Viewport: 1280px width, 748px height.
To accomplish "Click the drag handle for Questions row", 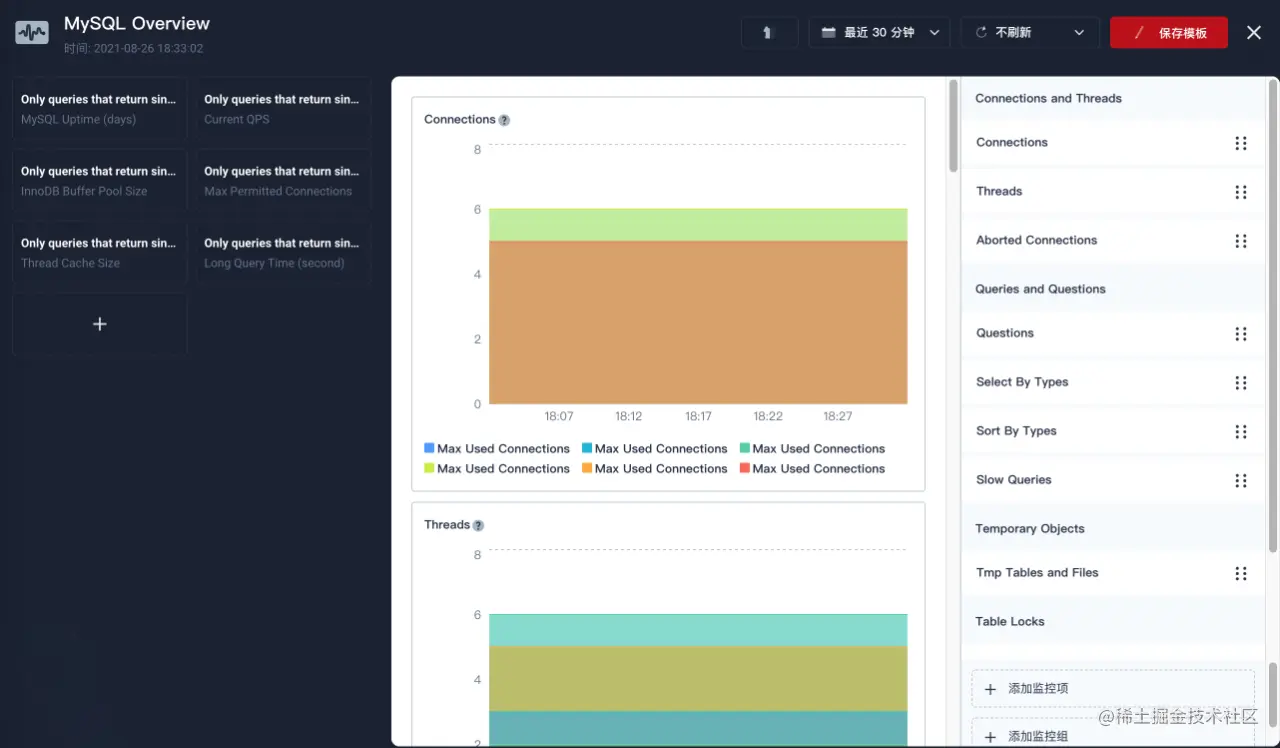I will (1241, 334).
